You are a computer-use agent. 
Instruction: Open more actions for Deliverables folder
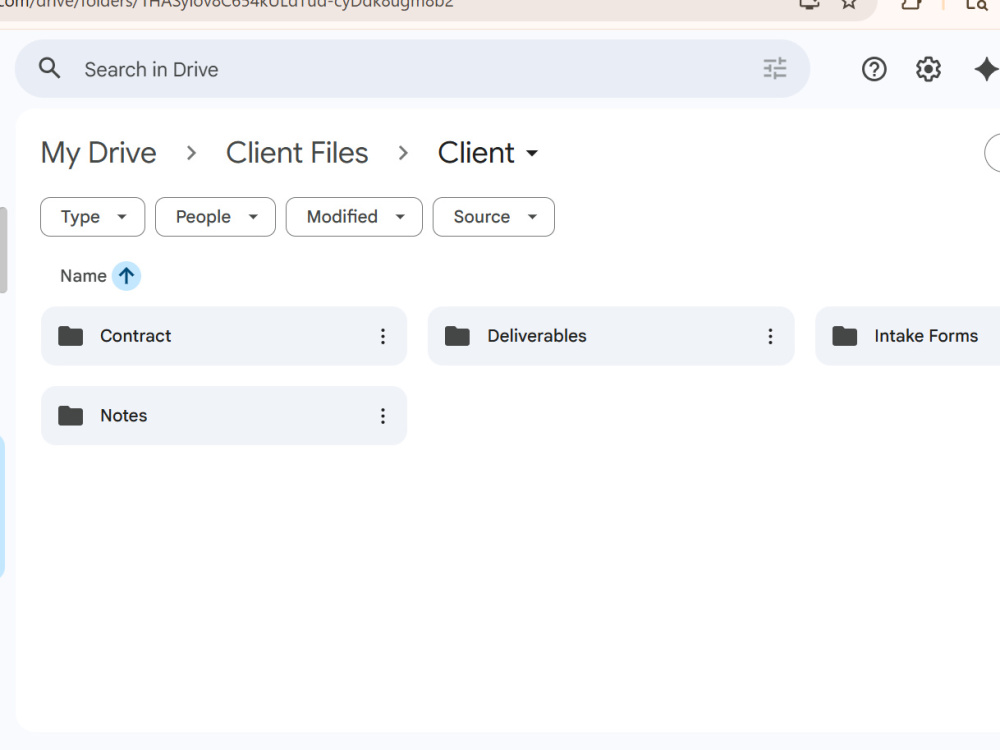[770, 336]
